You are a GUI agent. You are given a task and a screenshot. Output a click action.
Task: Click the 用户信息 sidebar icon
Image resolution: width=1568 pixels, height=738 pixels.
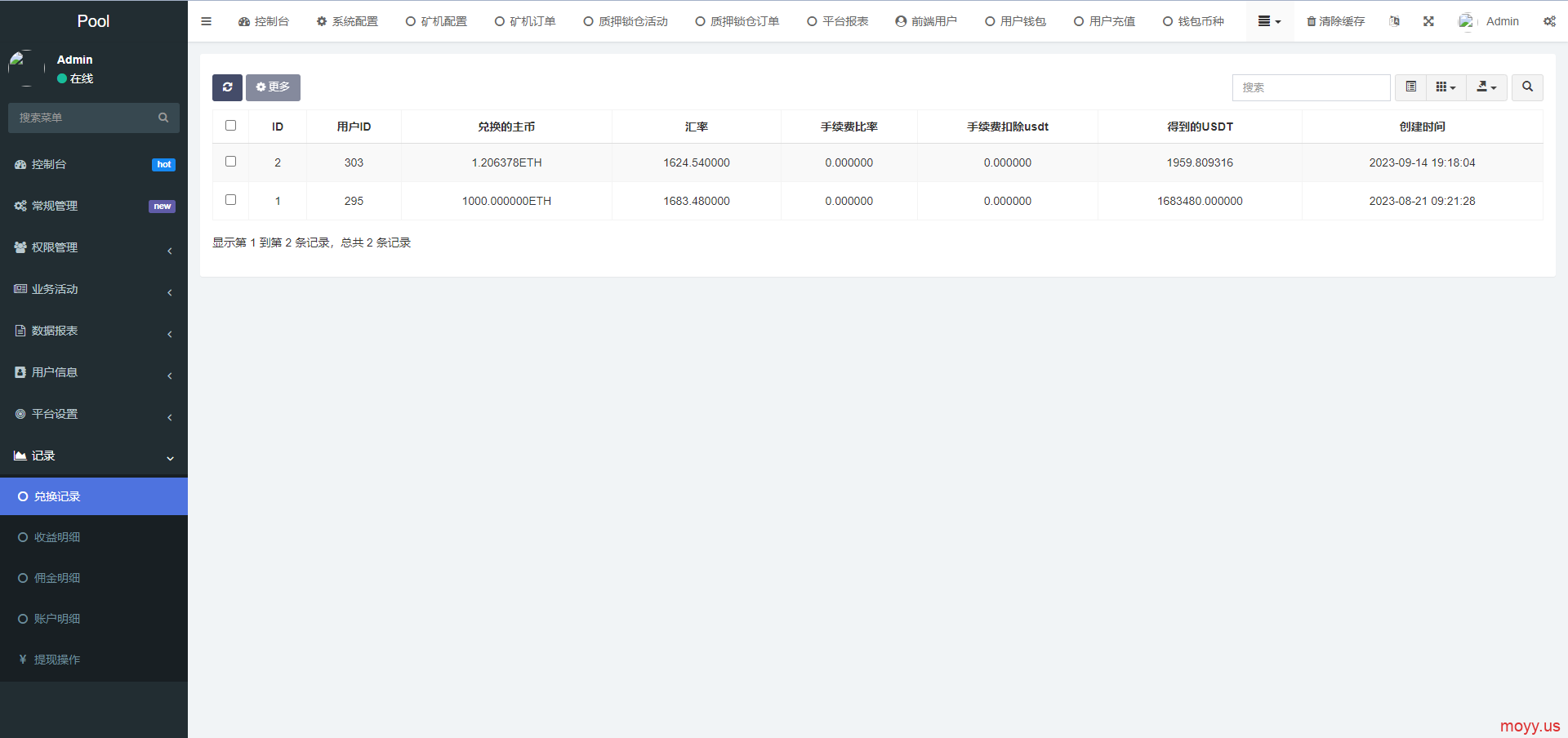point(20,372)
